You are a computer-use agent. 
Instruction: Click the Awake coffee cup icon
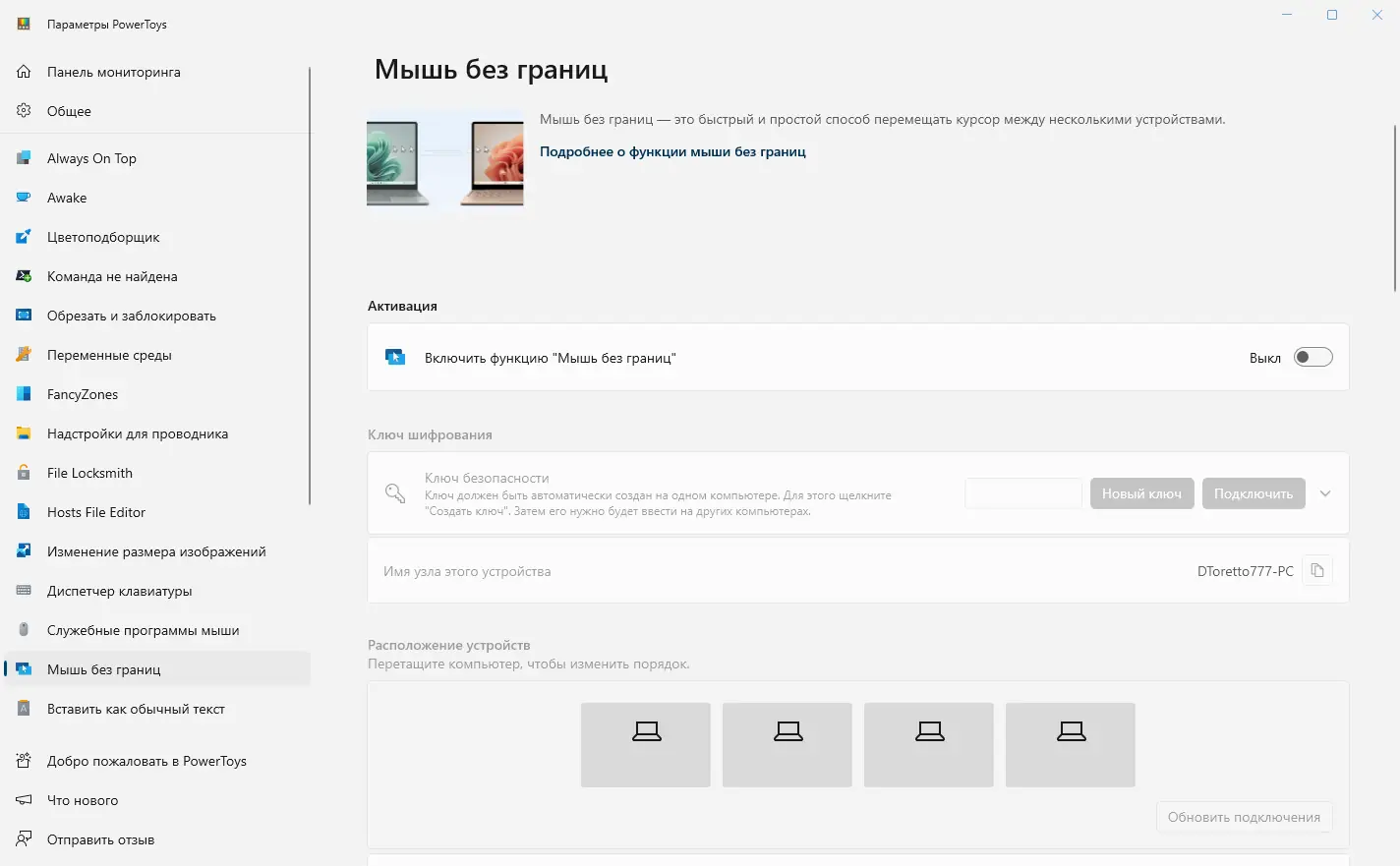click(x=24, y=198)
